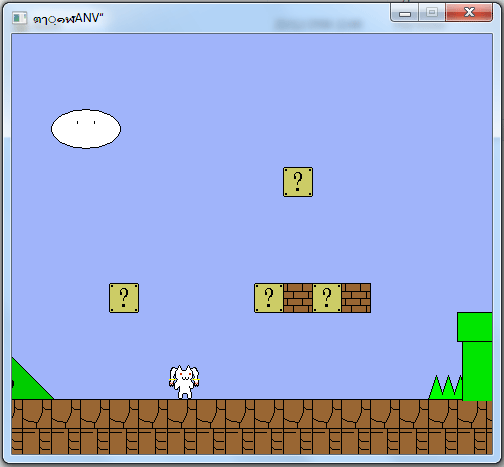
Task: Click the first question block in brick row
Action: tap(269, 298)
